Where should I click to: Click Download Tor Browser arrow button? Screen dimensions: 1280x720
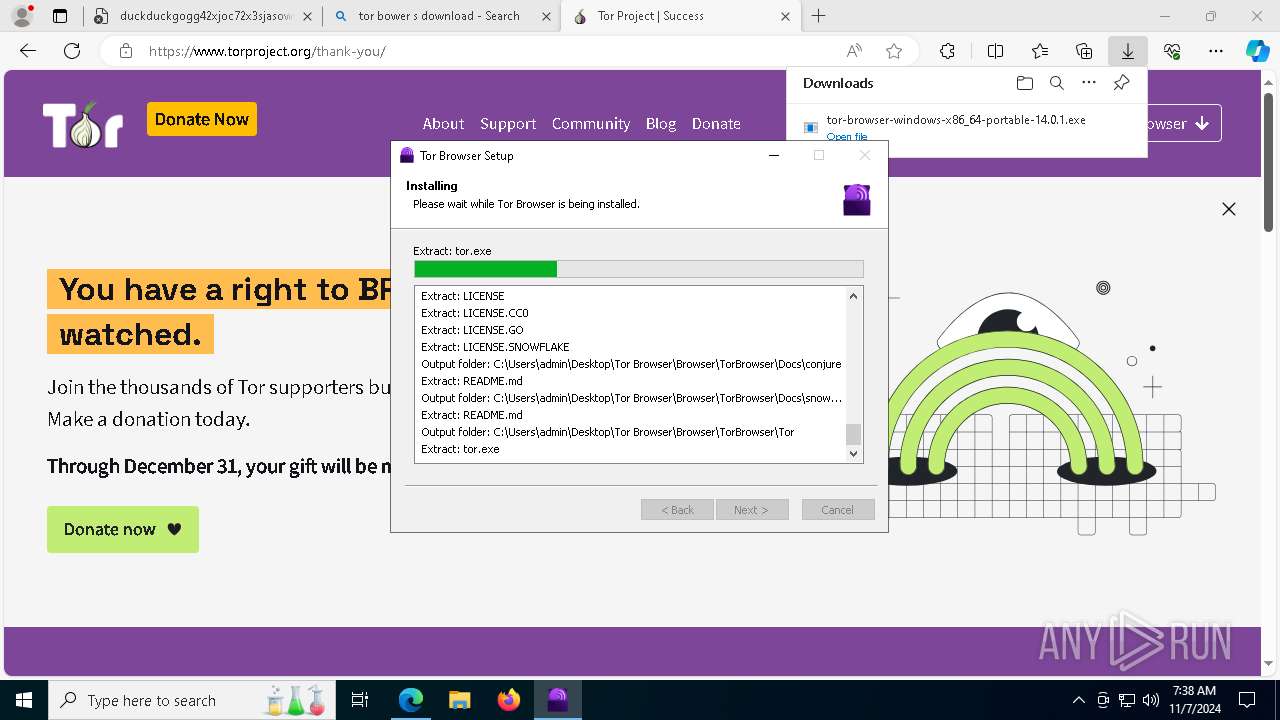click(1184, 124)
